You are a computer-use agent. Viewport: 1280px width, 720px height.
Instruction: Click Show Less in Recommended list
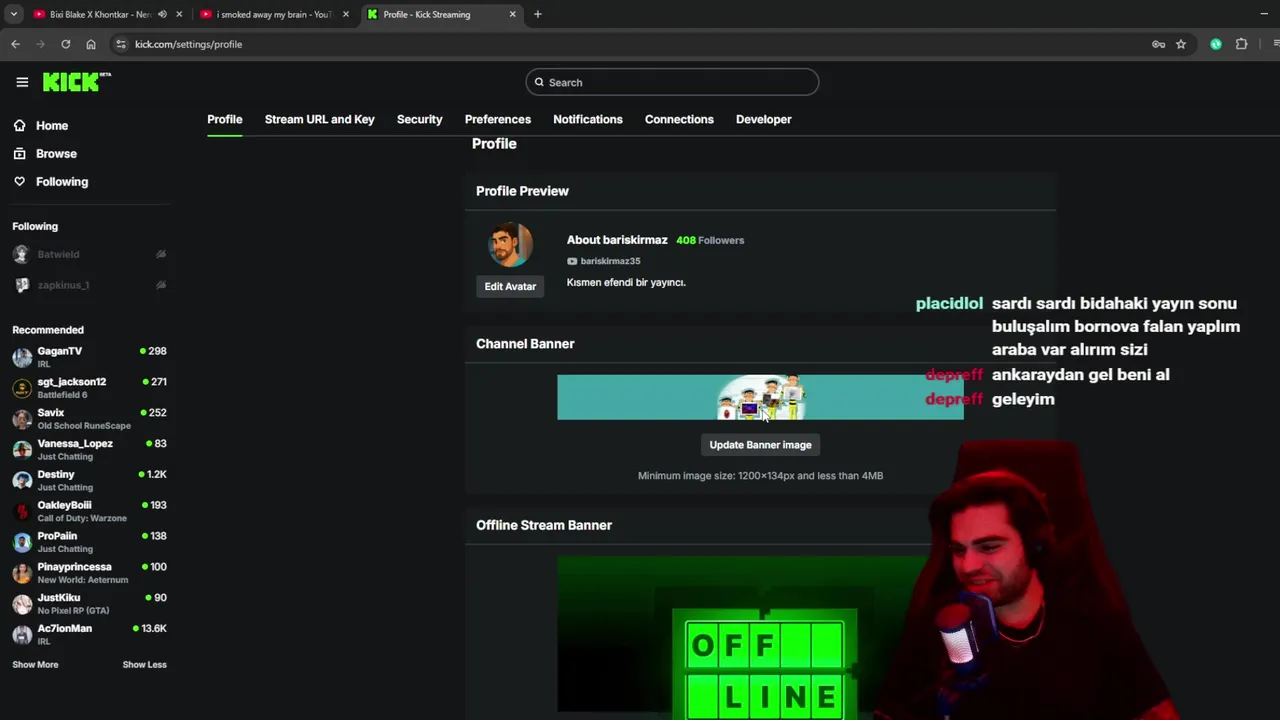click(x=145, y=665)
